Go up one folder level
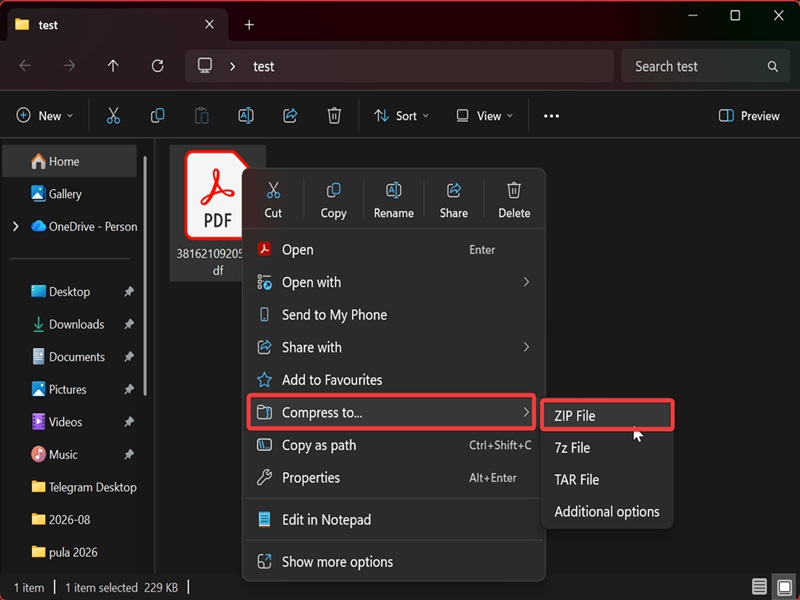Image resolution: width=800 pixels, height=600 pixels. (113, 66)
